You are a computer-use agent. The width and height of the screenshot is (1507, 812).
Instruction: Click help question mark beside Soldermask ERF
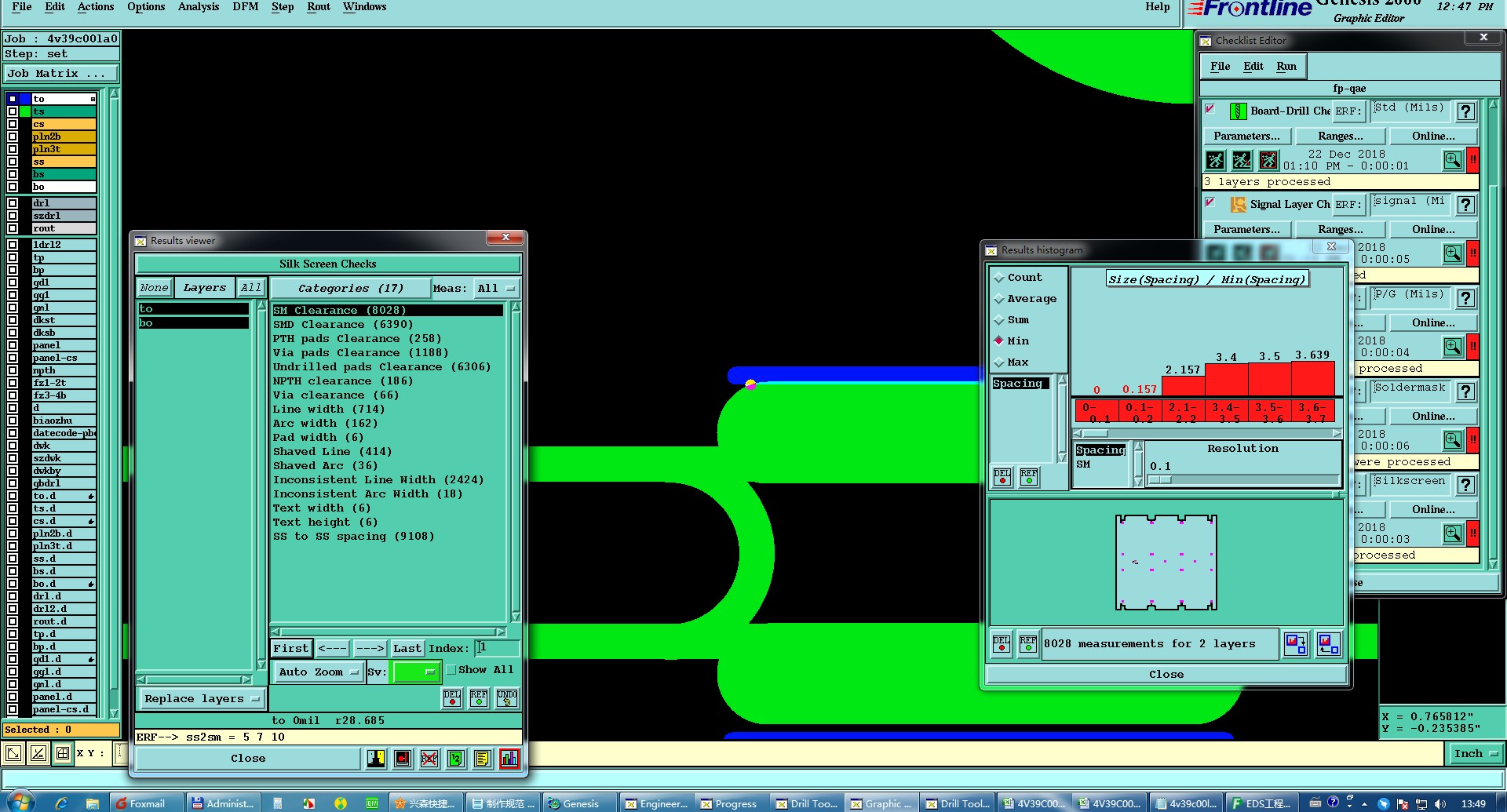coord(1465,391)
